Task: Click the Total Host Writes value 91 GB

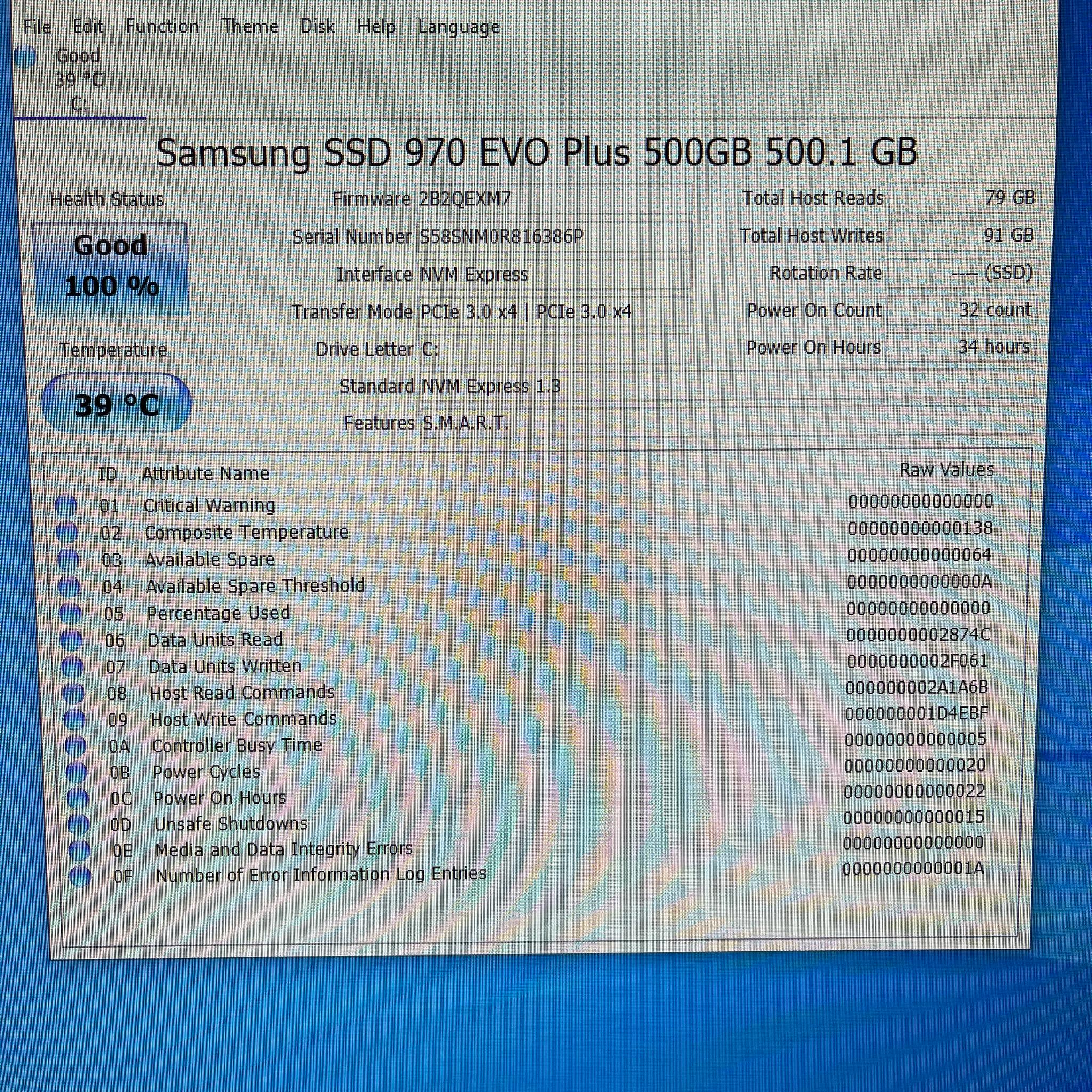Action: (963, 235)
